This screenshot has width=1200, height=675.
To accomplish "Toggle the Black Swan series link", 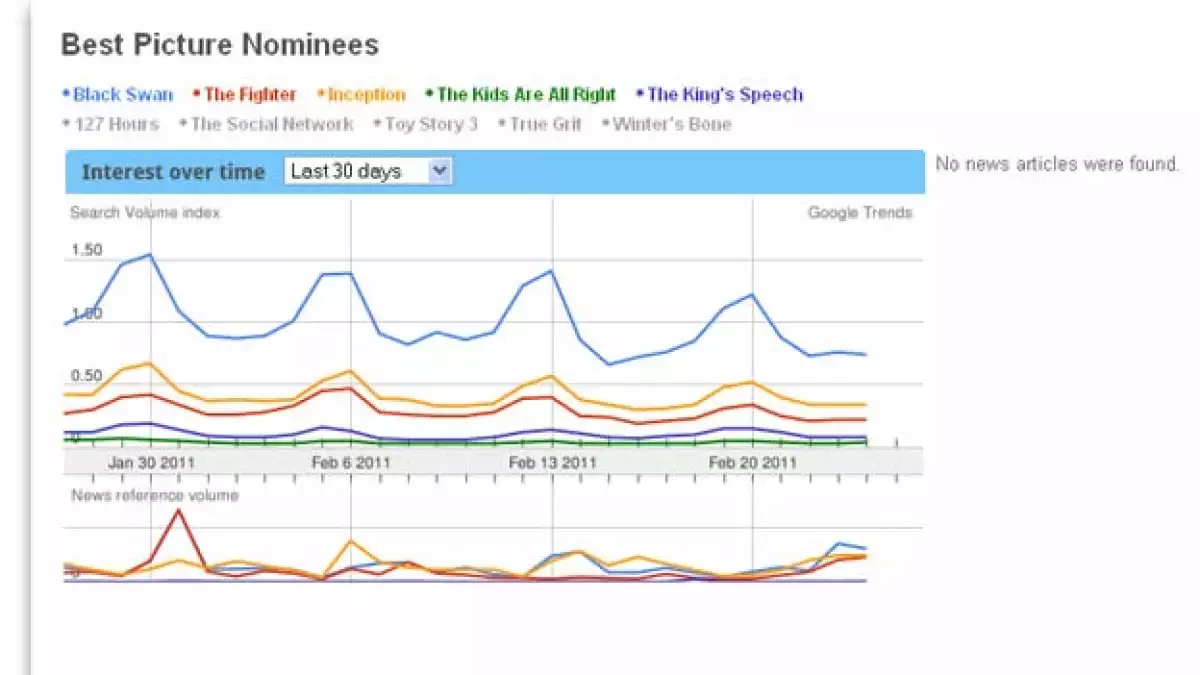I will coord(123,95).
